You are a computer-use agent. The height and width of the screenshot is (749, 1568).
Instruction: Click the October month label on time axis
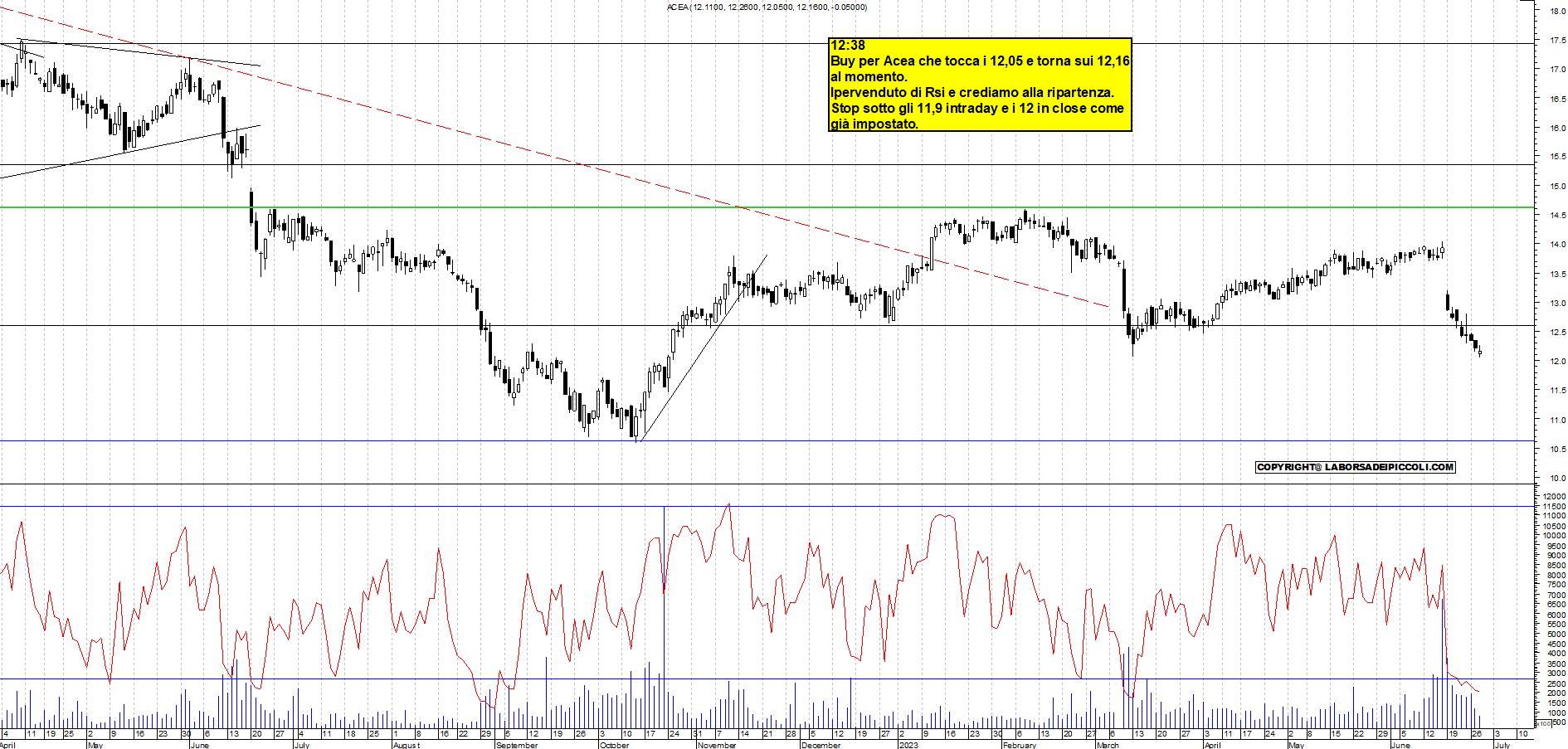[x=614, y=745]
